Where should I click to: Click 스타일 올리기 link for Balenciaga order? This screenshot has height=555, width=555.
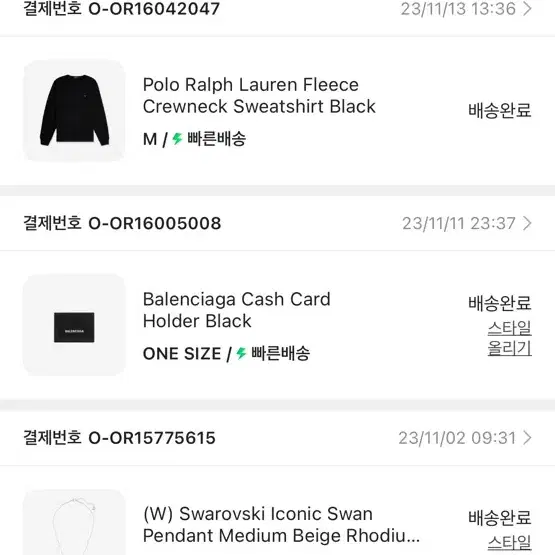(x=509, y=338)
